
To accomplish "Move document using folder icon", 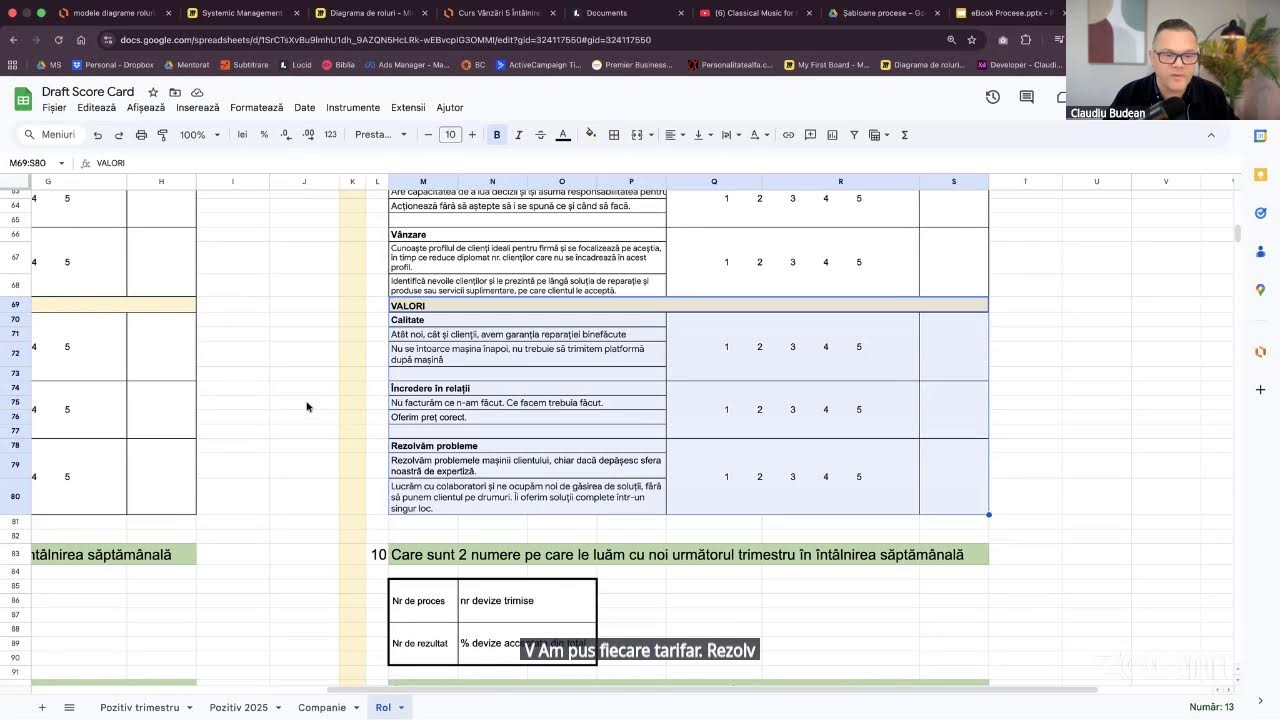I will coord(175,92).
